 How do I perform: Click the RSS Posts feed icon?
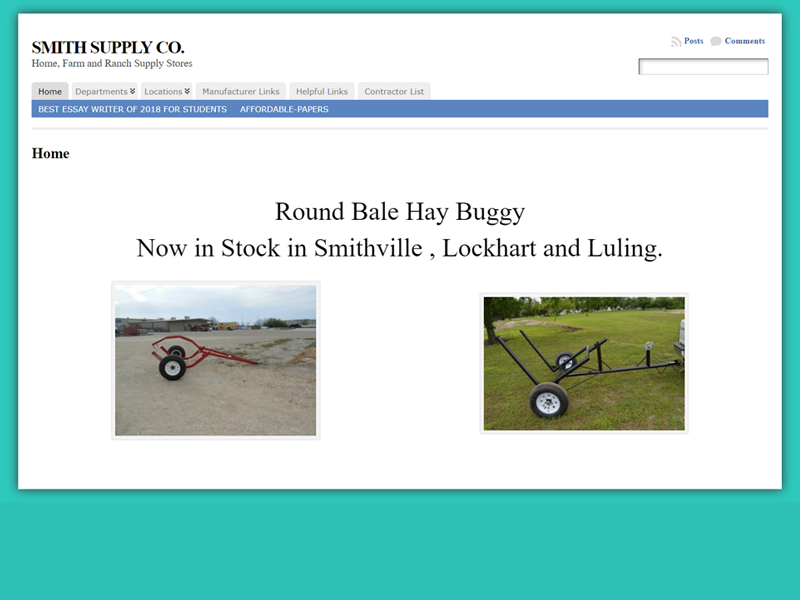tap(676, 42)
